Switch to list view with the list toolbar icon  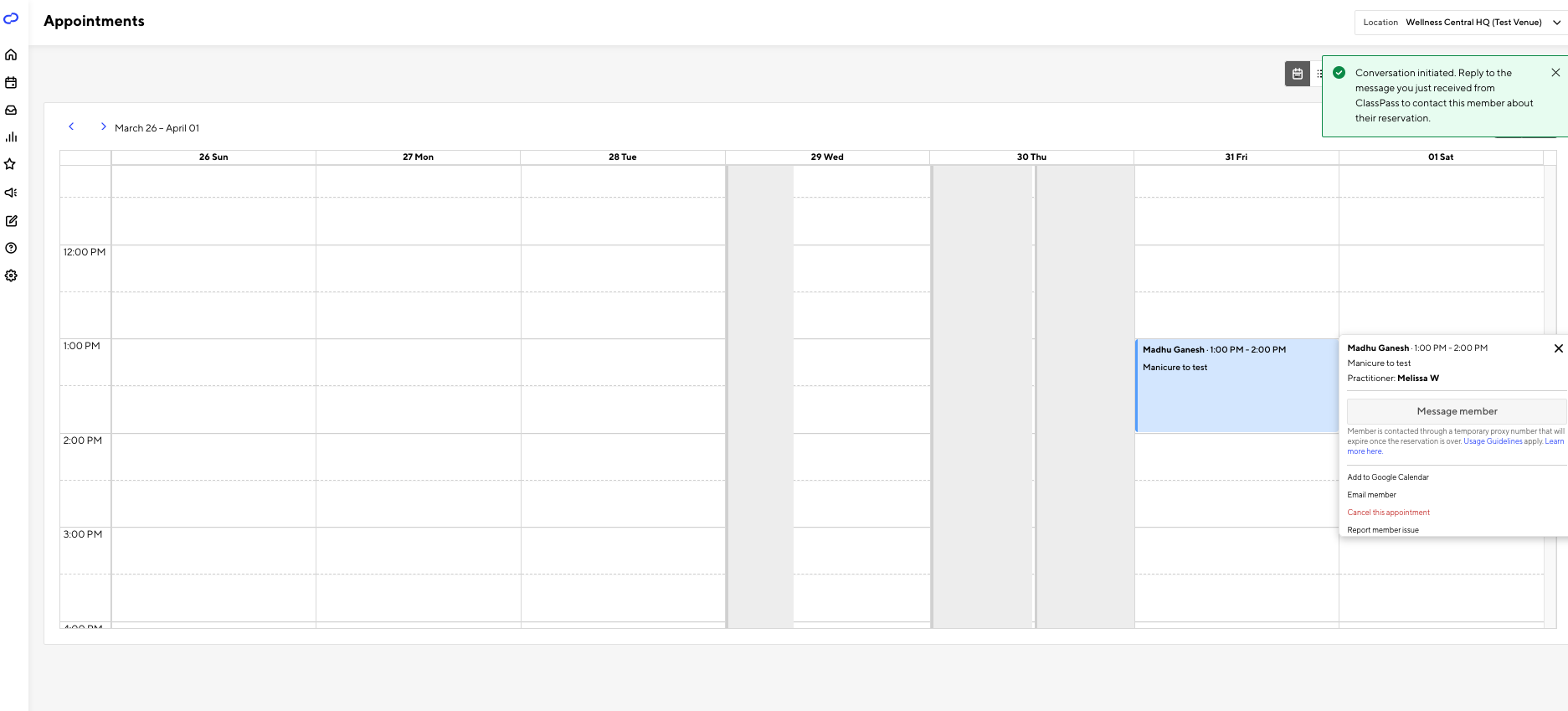(x=1320, y=74)
